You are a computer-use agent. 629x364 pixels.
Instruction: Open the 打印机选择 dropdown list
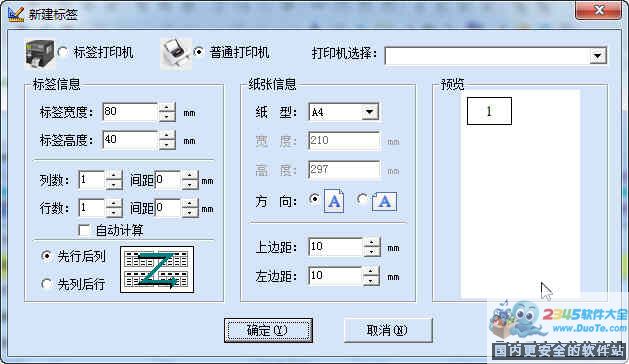597,55
